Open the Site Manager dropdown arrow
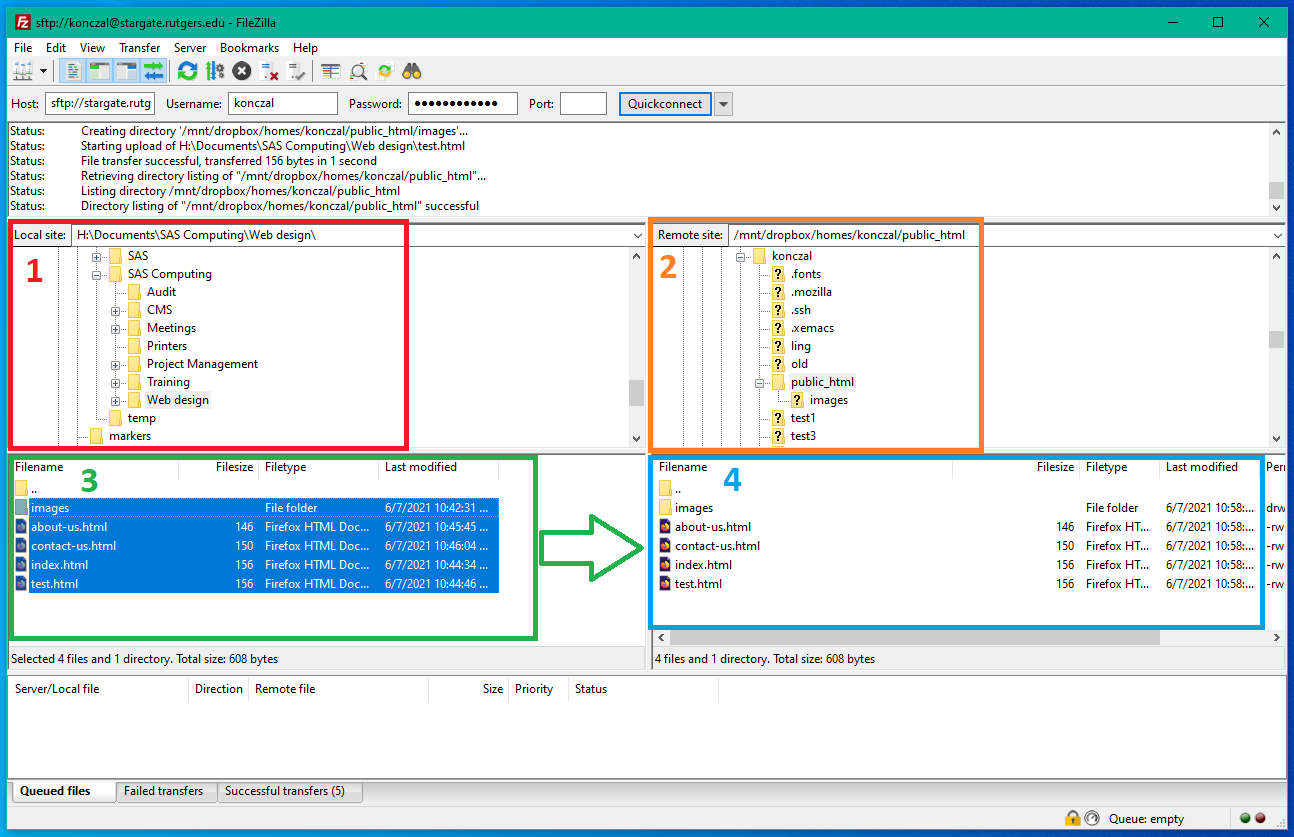 coord(43,71)
